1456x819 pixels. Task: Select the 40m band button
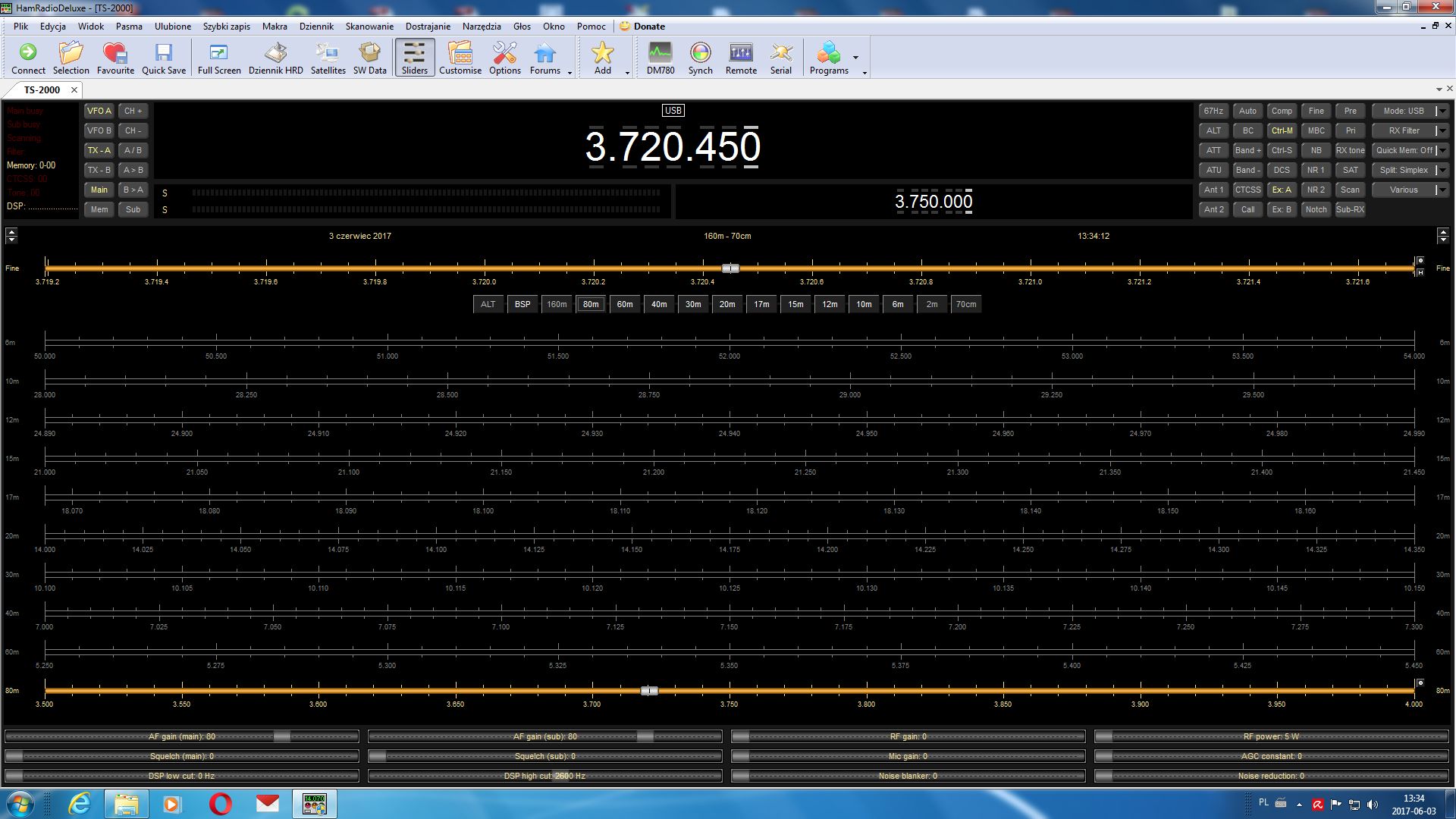[x=659, y=304]
